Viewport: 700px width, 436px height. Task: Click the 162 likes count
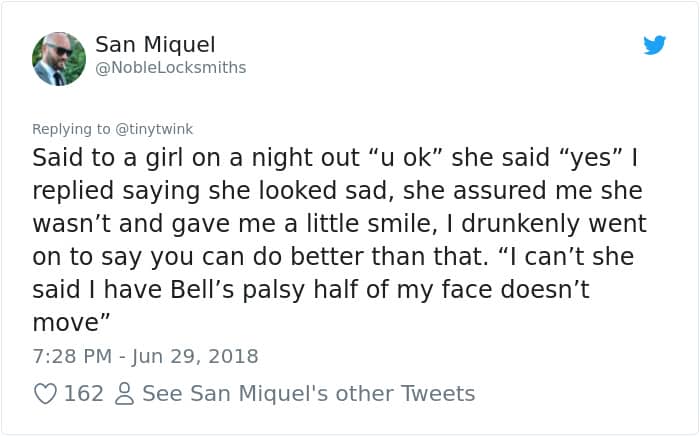(84, 394)
